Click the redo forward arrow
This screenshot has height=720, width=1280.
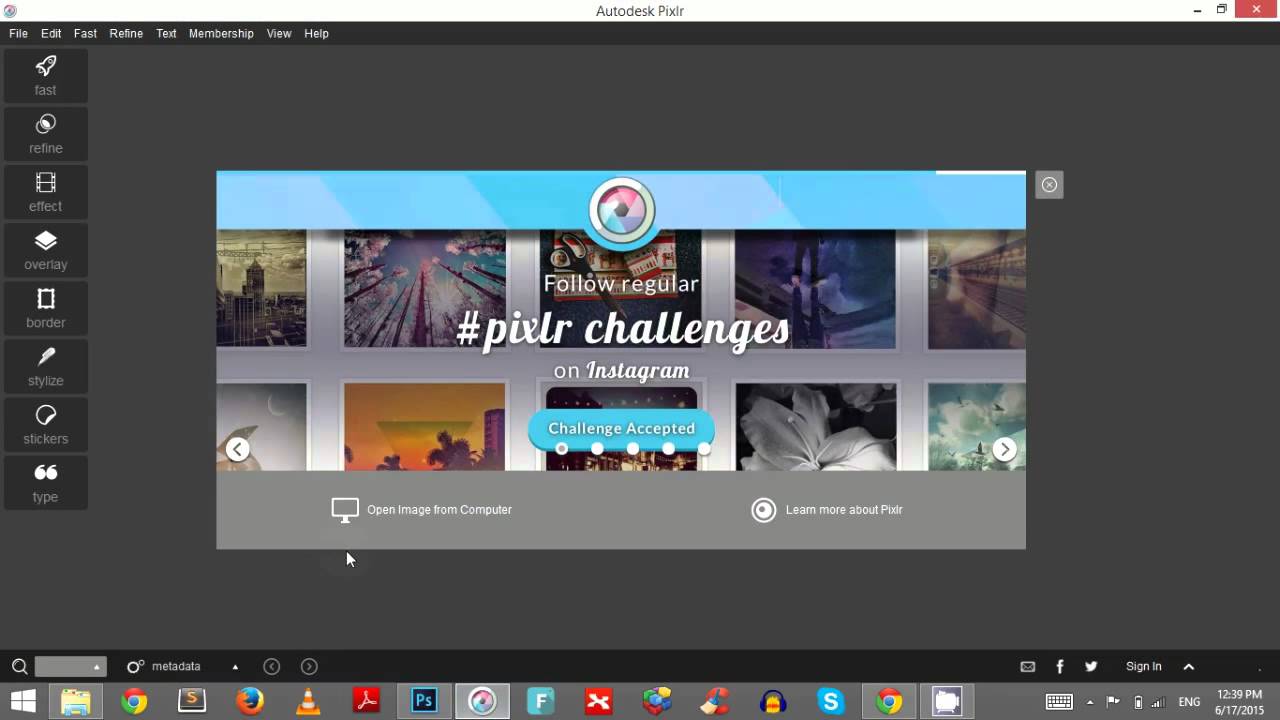tap(309, 667)
